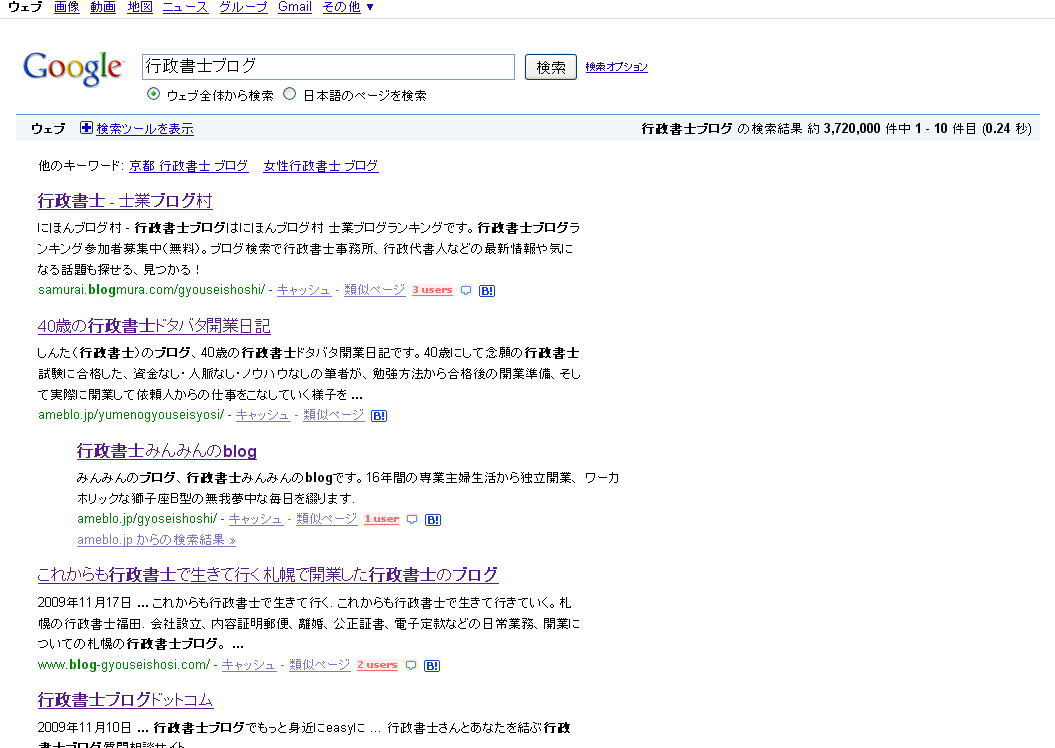The width and height of the screenshot is (1055, 748).
Task: Open キャッシュ link for www.blog-gyouseishosi.com result
Action: click(249, 665)
